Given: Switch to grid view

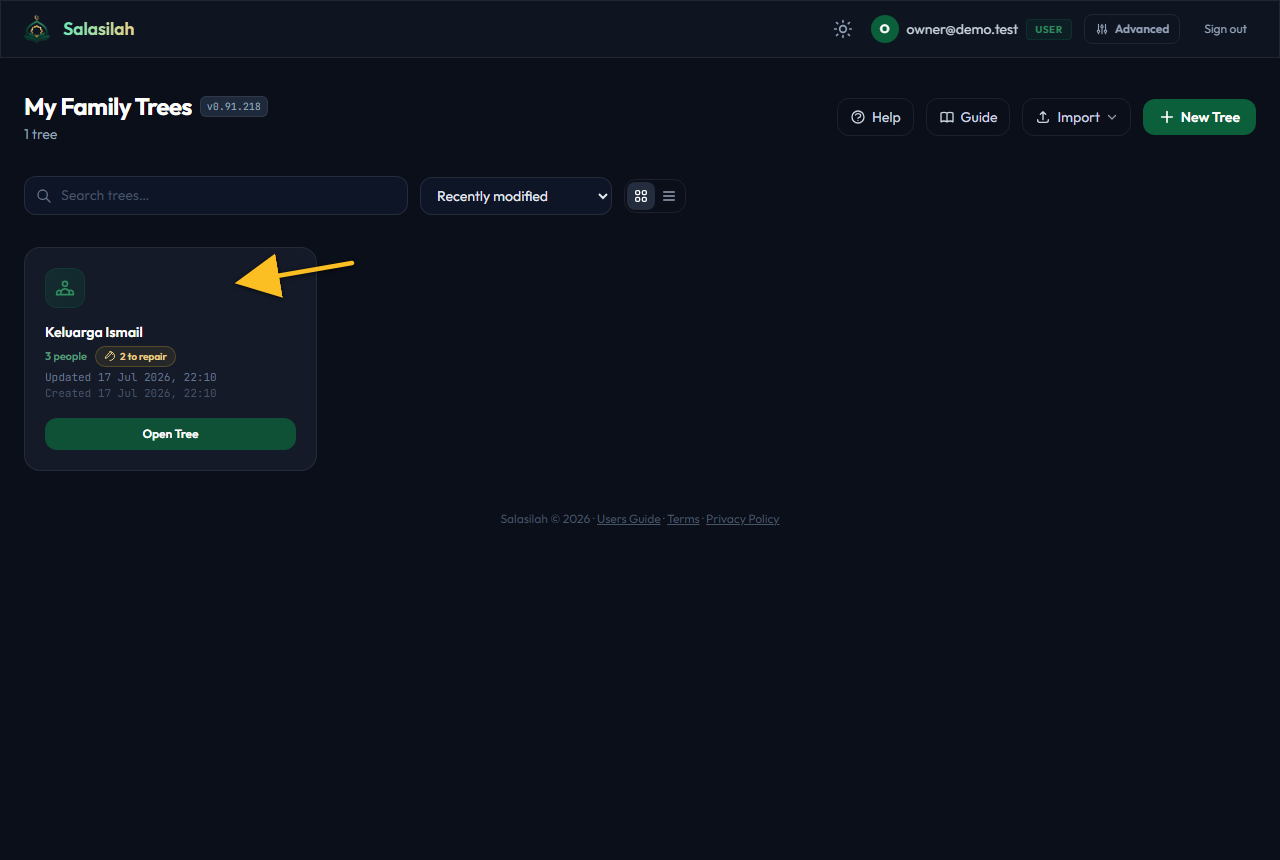Looking at the screenshot, I should click(641, 196).
